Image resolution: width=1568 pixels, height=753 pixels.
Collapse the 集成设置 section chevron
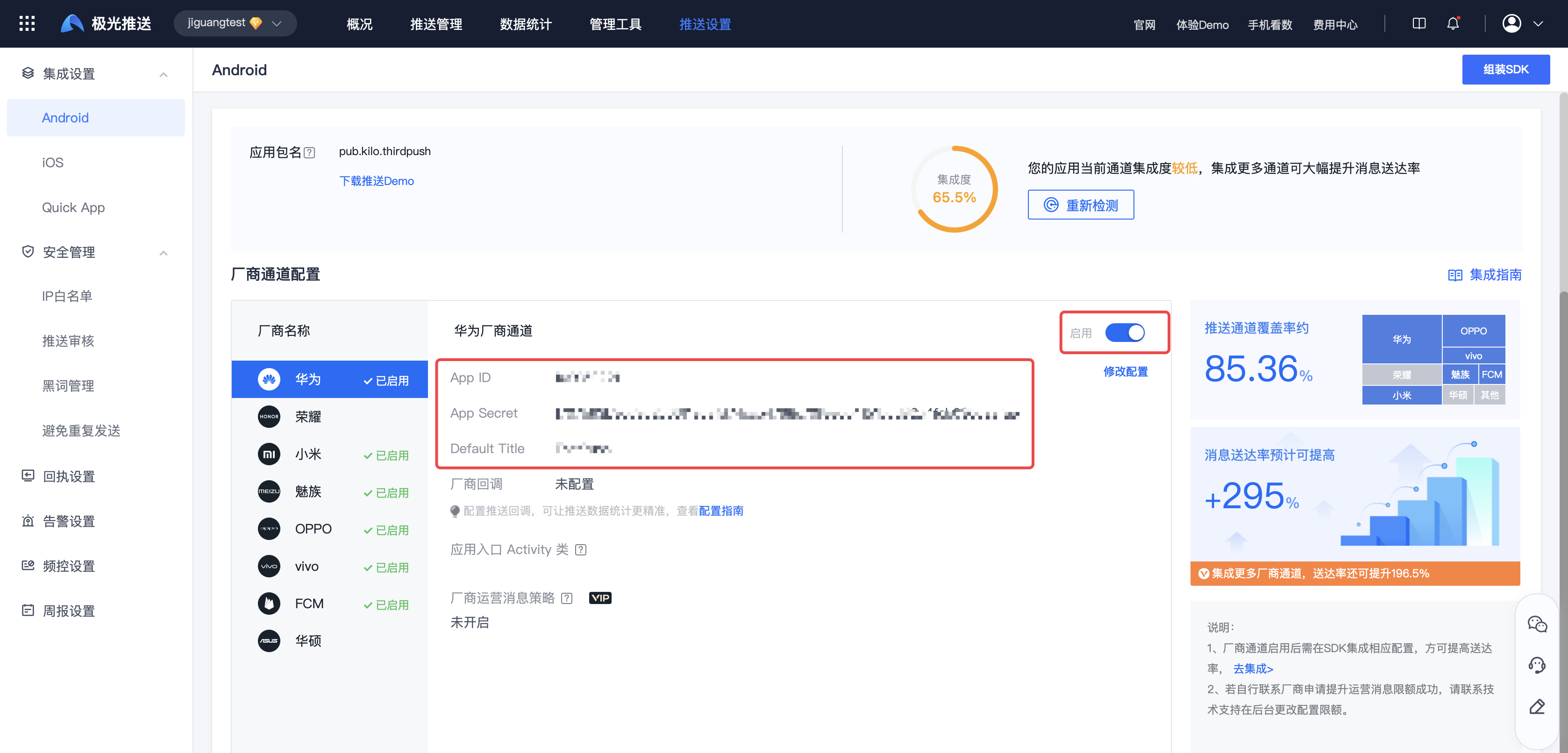(x=163, y=74)
